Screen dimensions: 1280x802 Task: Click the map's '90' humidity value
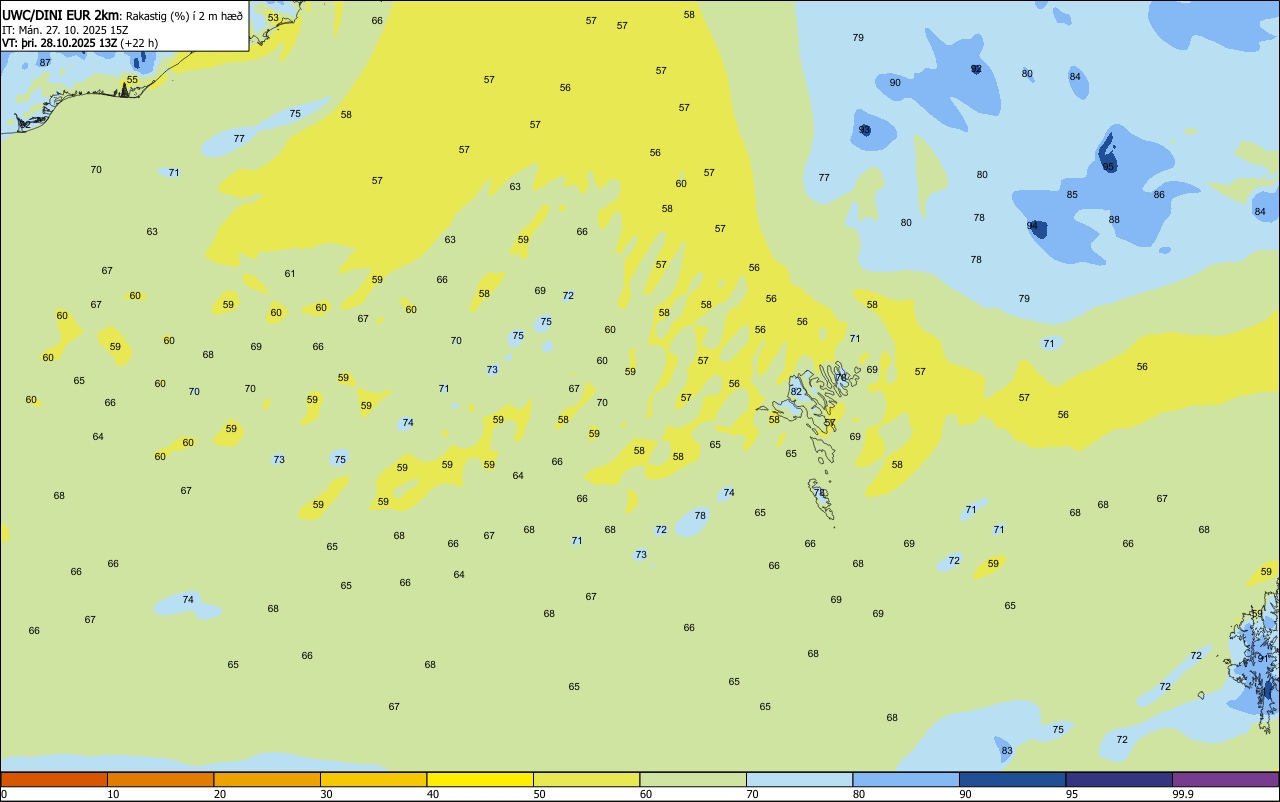tap(895, 82)
